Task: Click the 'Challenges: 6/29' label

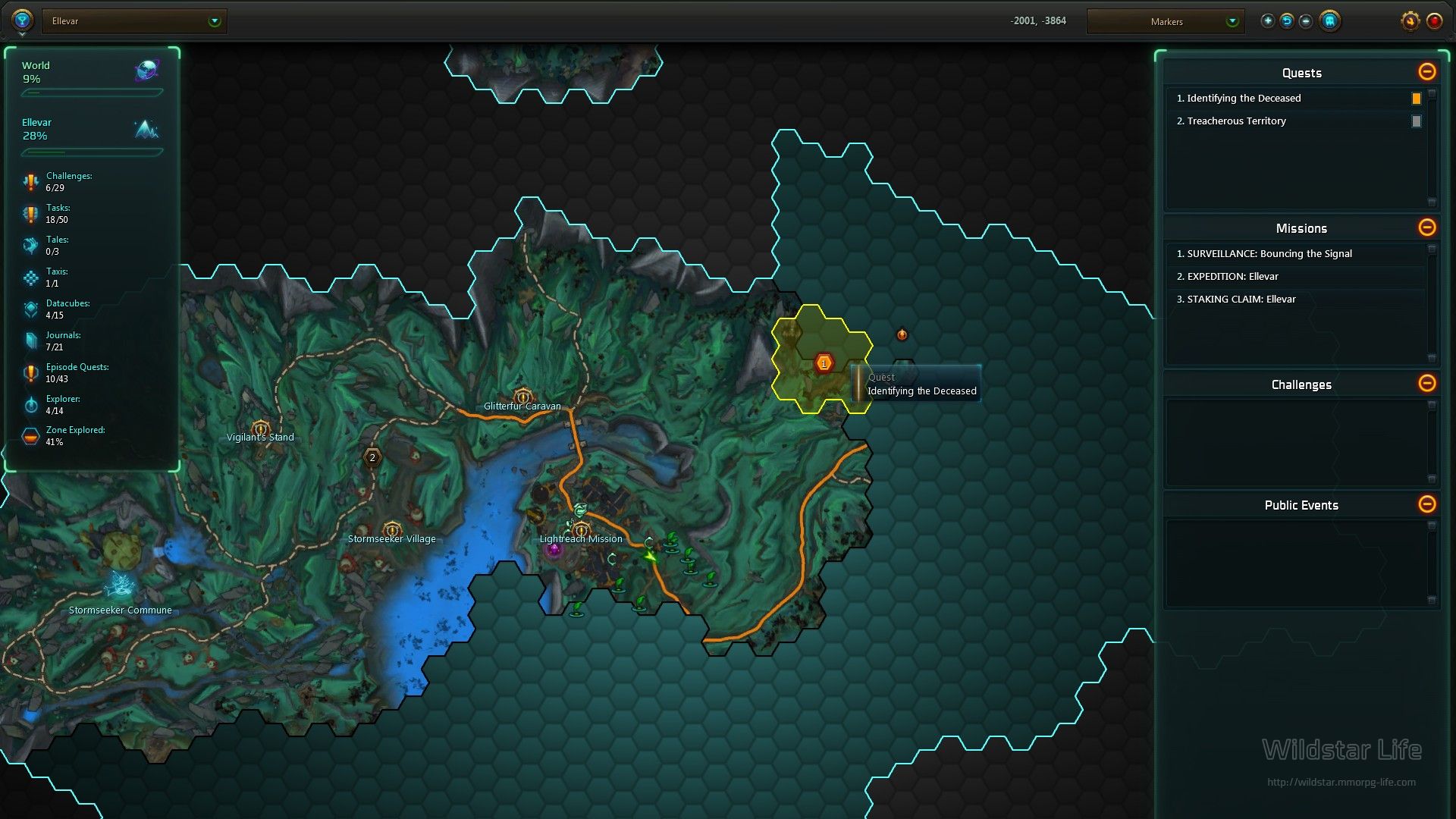Action: click(69, 182)
